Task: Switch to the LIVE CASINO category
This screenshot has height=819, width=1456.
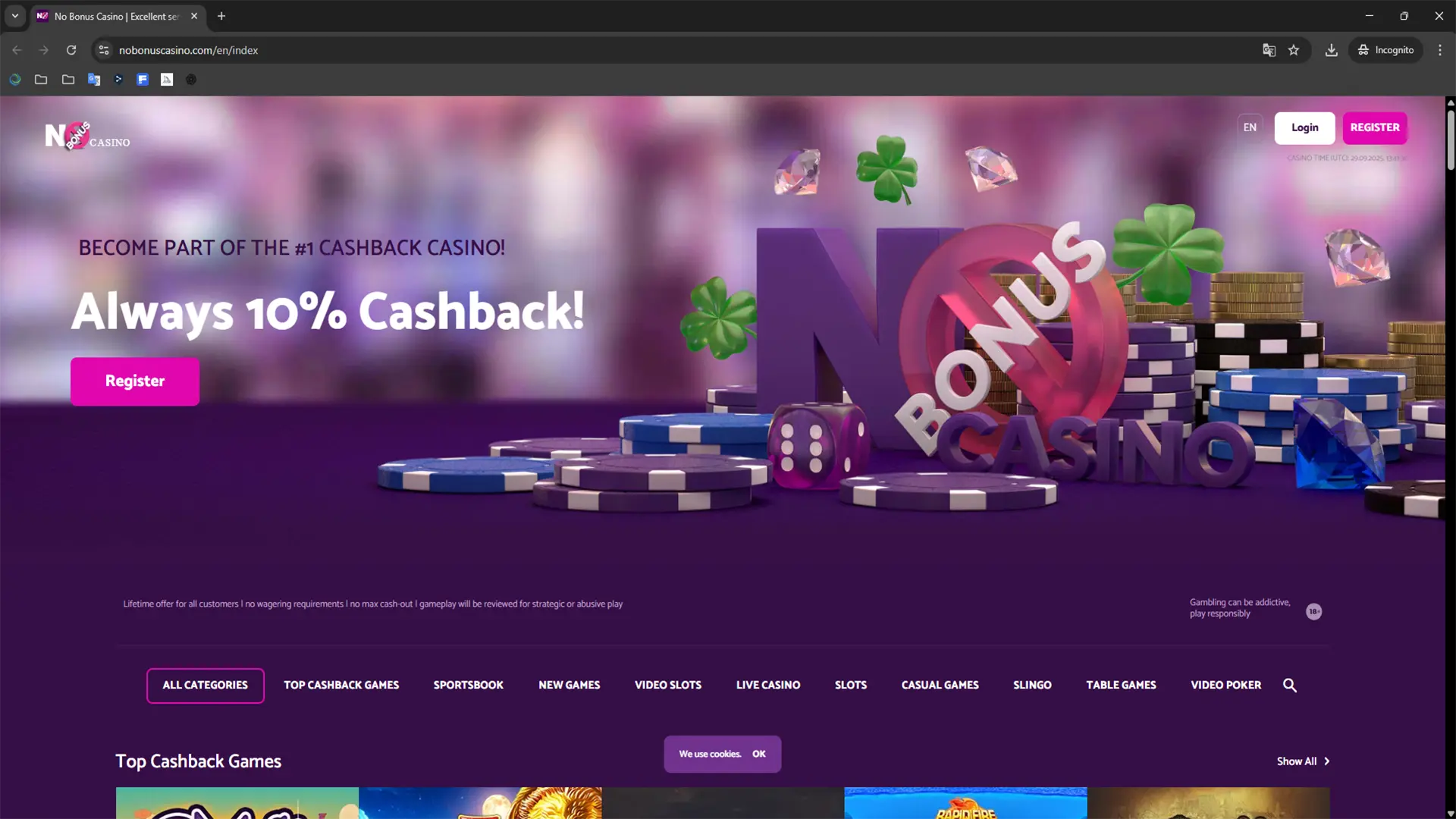Action: coord(767,686)
